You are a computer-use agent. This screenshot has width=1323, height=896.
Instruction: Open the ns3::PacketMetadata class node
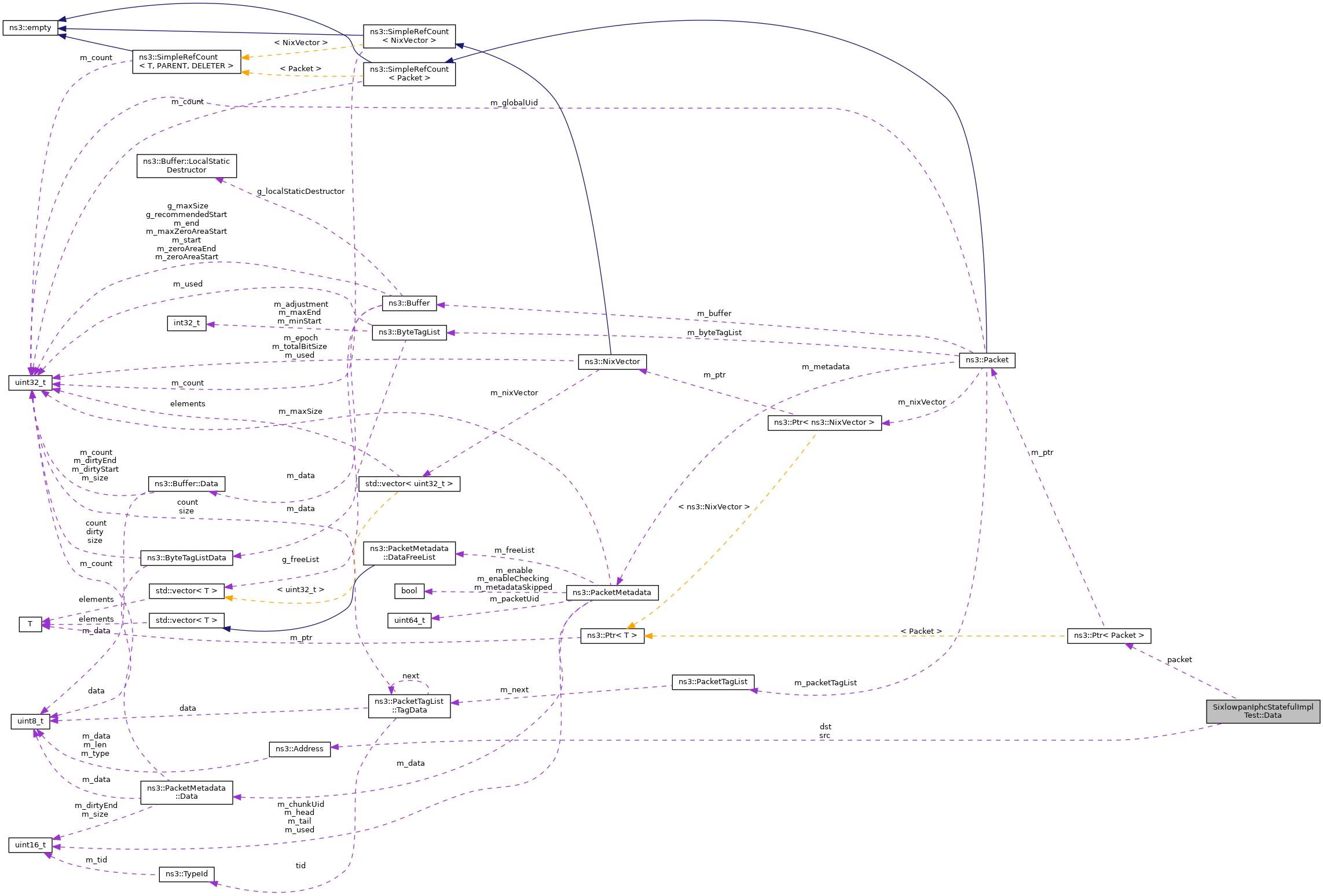[612, 593]
